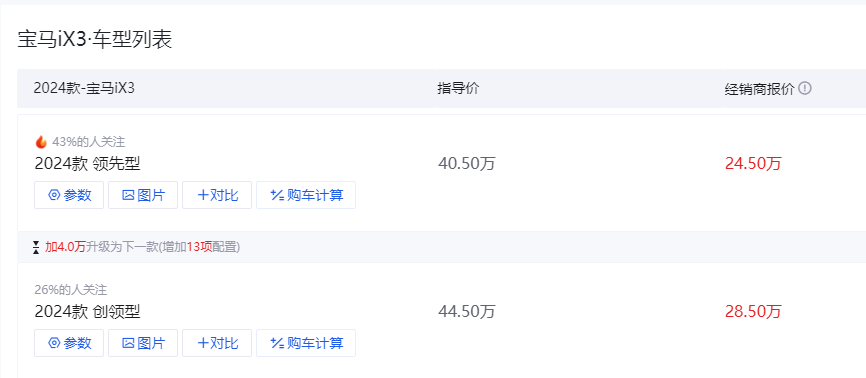Open 购车计算 for 领先型

tap(306, 195)
